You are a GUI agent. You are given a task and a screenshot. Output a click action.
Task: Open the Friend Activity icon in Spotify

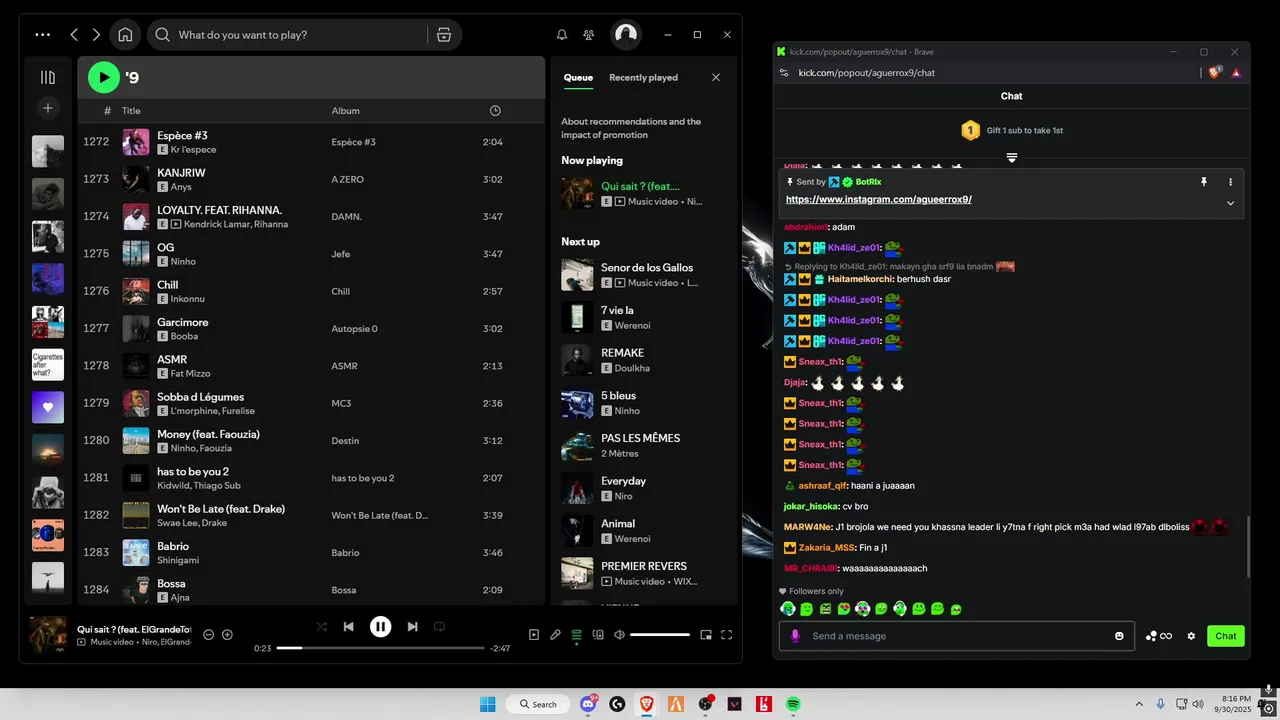tap(589, 34)
